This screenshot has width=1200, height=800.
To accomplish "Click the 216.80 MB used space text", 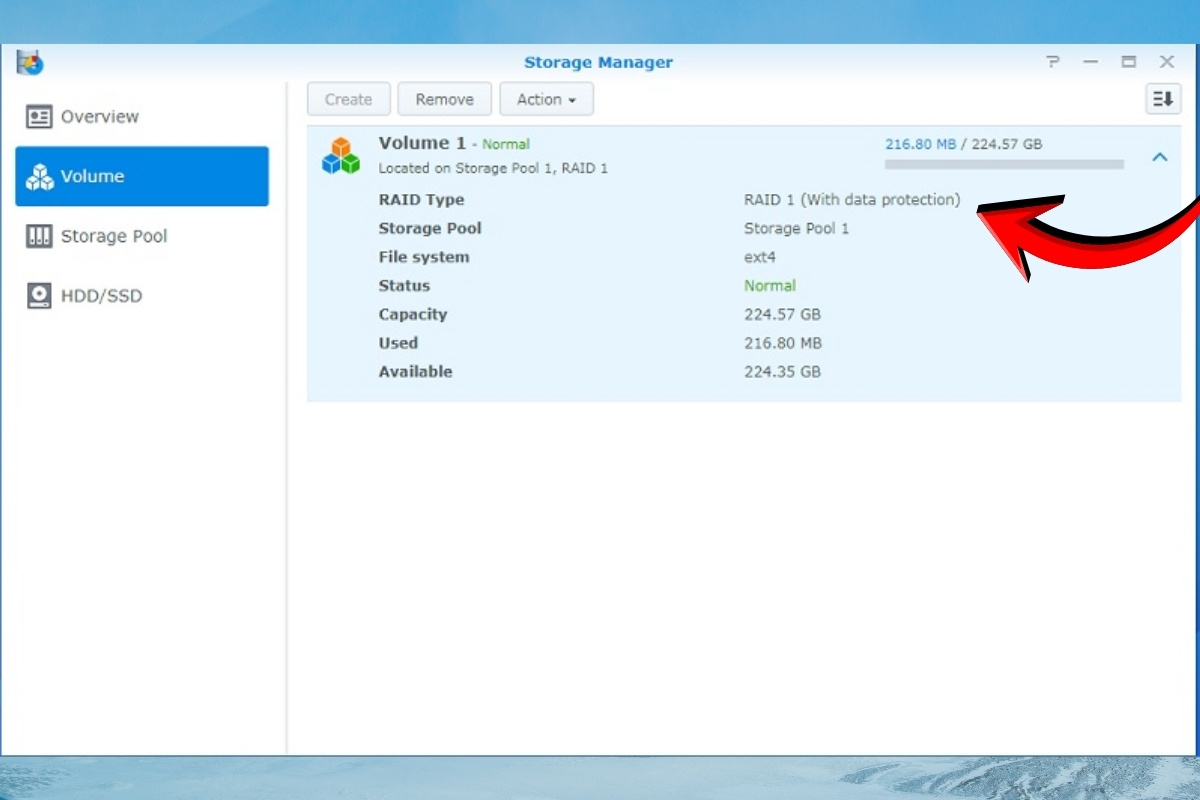I will [920, 144].
